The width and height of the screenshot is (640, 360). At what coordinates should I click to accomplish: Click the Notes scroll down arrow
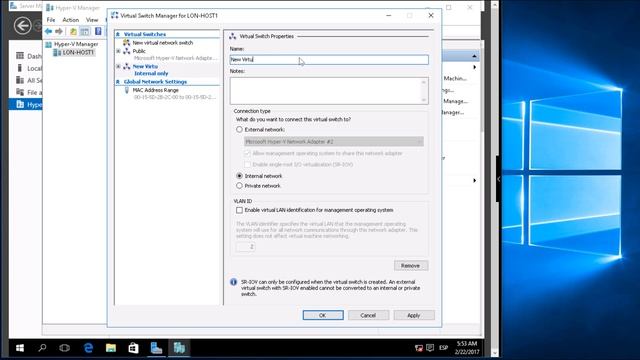pyautogui.click(x=424, y=100)
